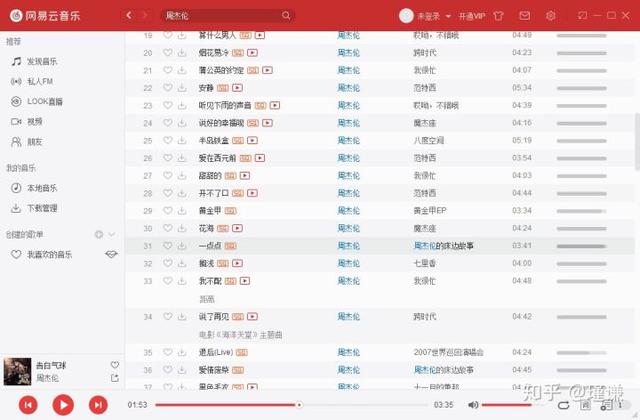
Task: Select song title 花海
Action: 206,228
